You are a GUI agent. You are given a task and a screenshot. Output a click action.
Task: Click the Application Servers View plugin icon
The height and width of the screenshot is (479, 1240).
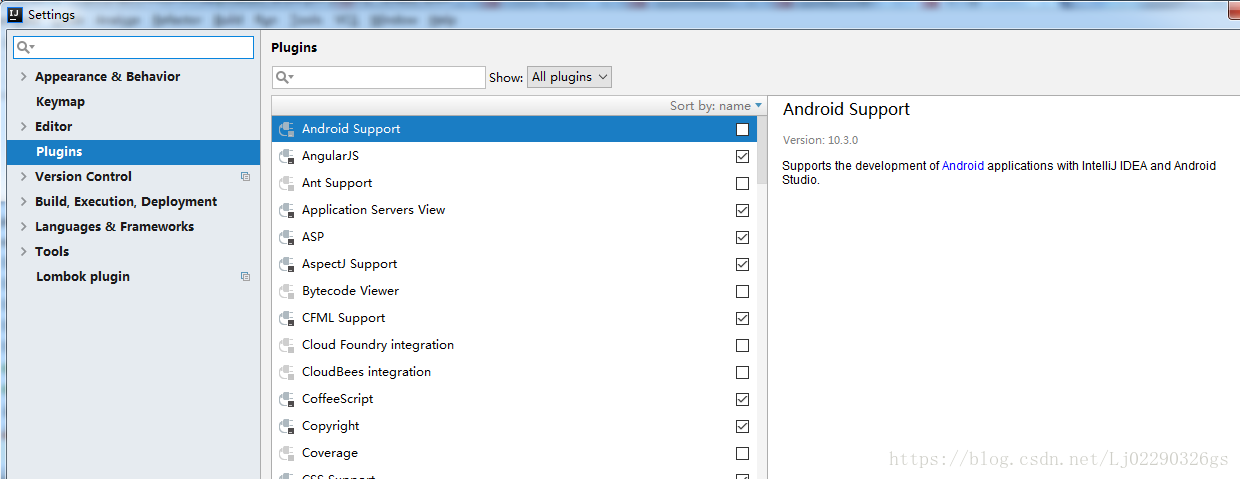287,210
